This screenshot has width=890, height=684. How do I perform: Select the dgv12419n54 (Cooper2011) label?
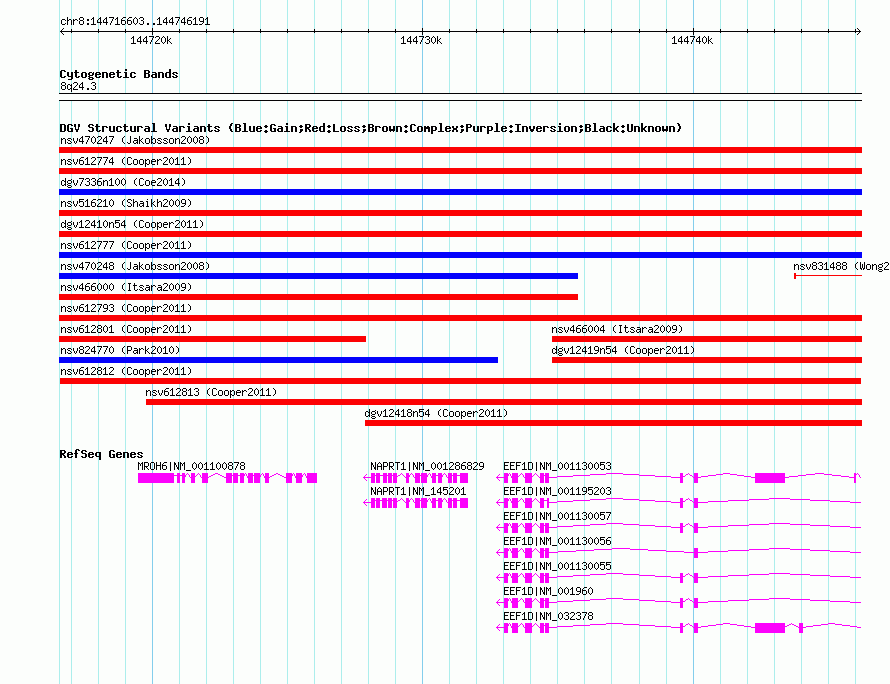coord(623,350)
